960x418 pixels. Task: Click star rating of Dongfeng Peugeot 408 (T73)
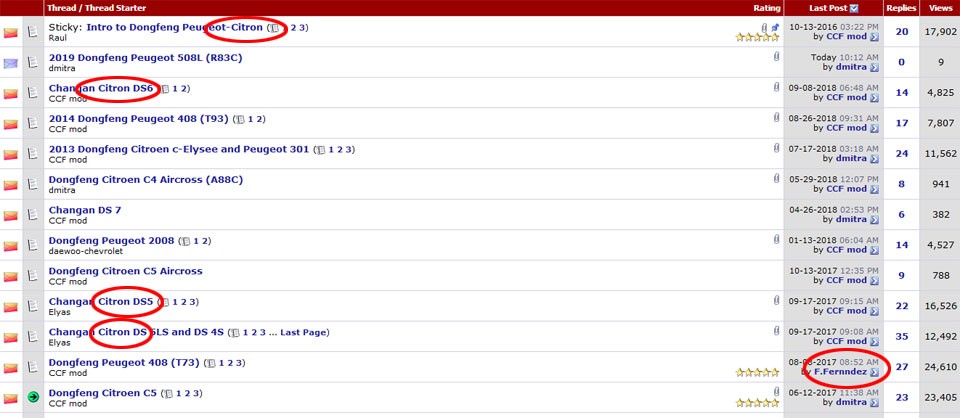pos(757,373)
